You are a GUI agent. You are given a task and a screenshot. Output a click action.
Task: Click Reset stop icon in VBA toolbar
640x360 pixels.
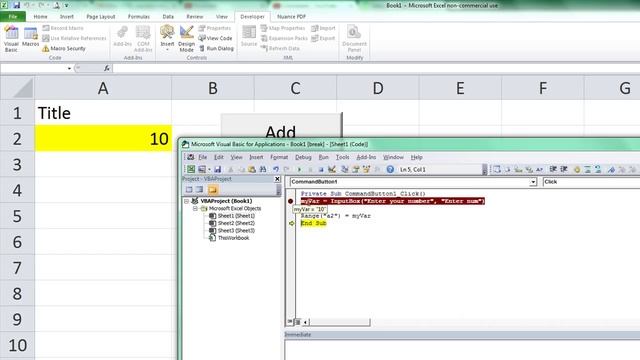pos(321,169)
